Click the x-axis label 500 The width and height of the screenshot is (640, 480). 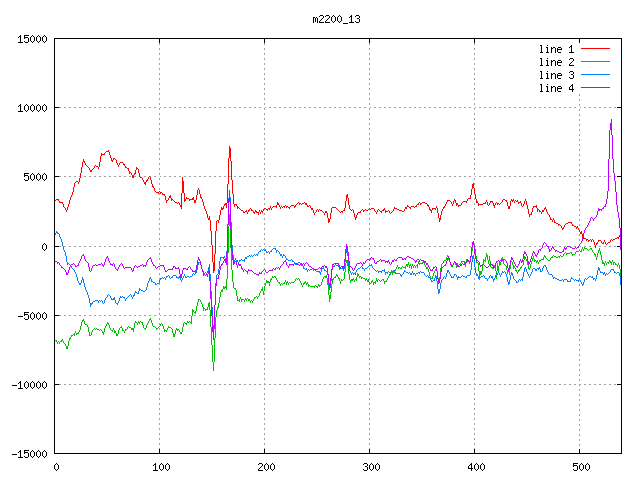pyautogui.click(x=581, y=467)
